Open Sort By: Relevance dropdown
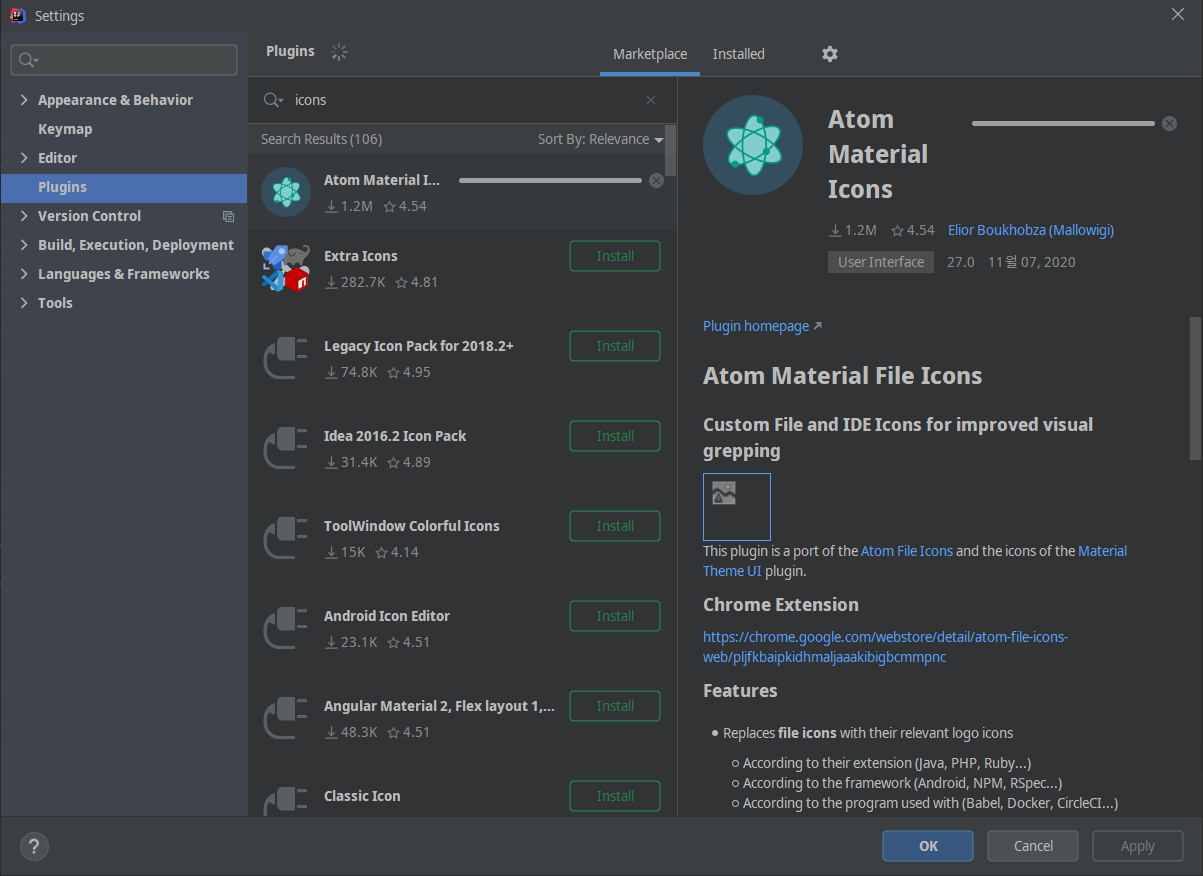This screenshot has height=876, width=1203. coord(600,139)
